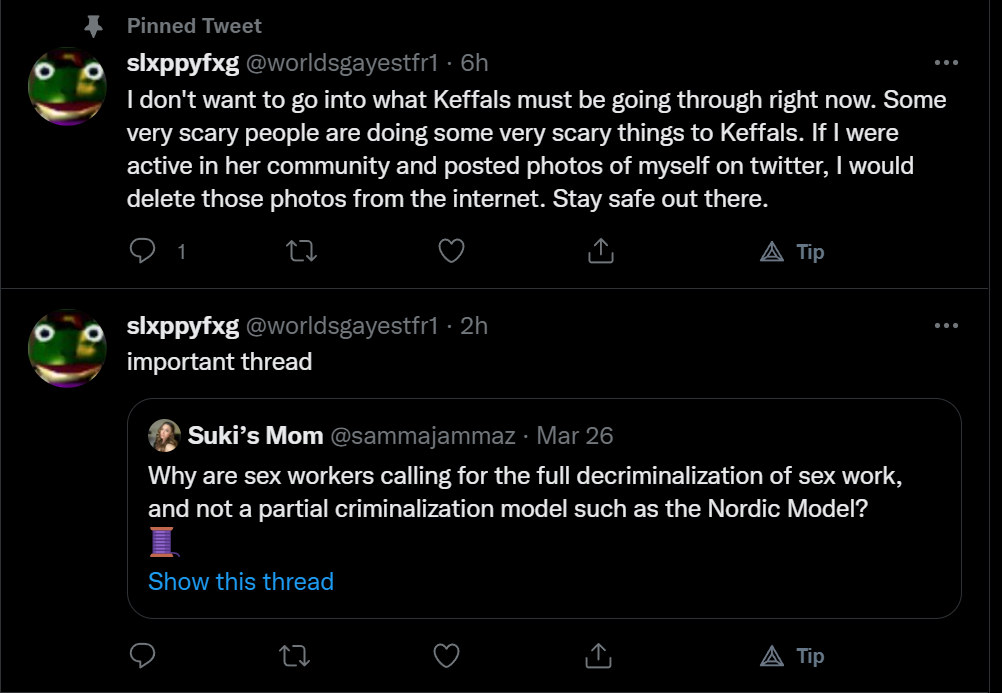Open slxppyfxg avatar on the pinned tweet
The width and height of the screenshot is (1002, 693).
point(67,87)
